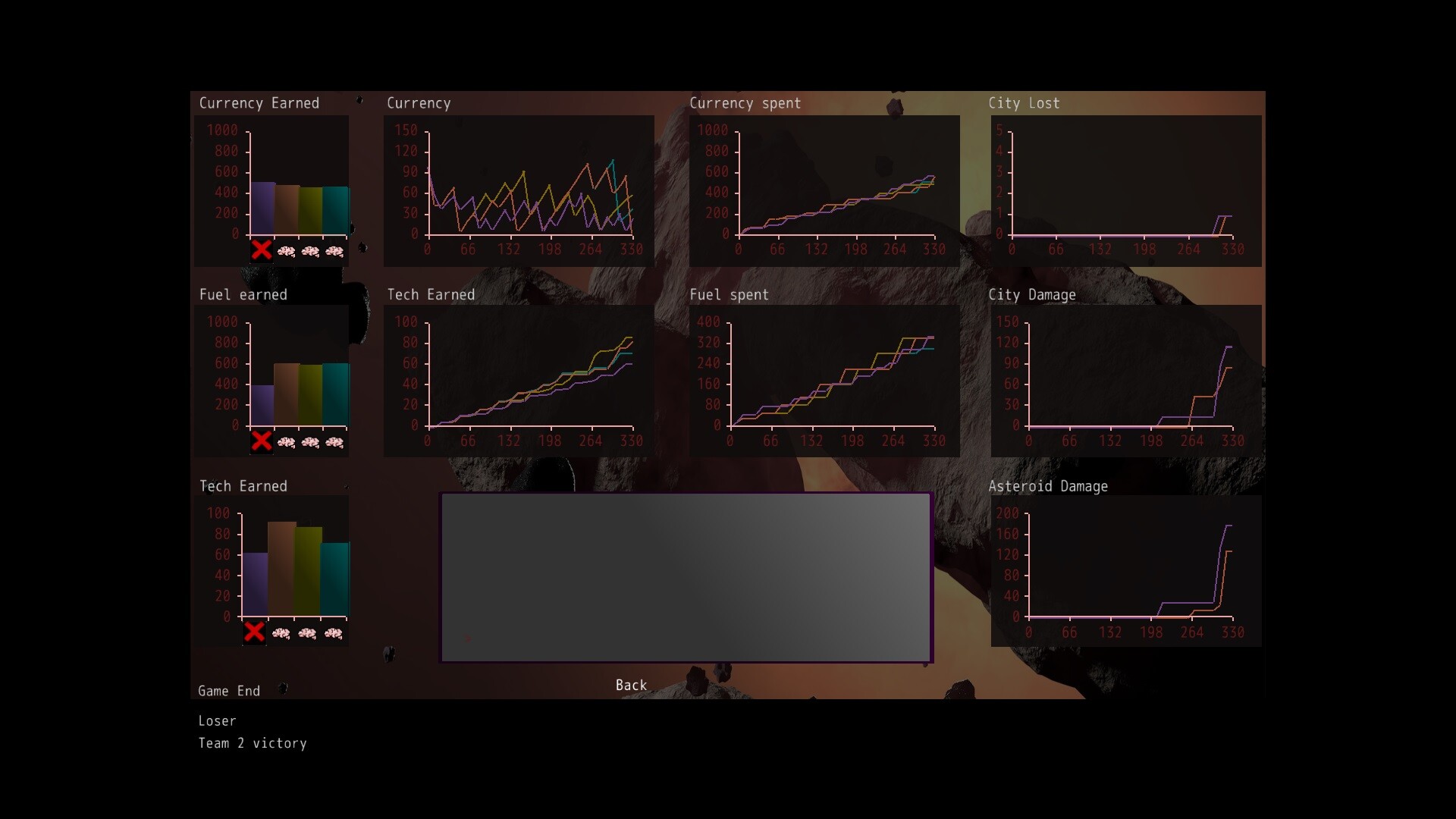
Task: Select orange bar in Tech Earned bar chart
Action: (x=281, y=569)
